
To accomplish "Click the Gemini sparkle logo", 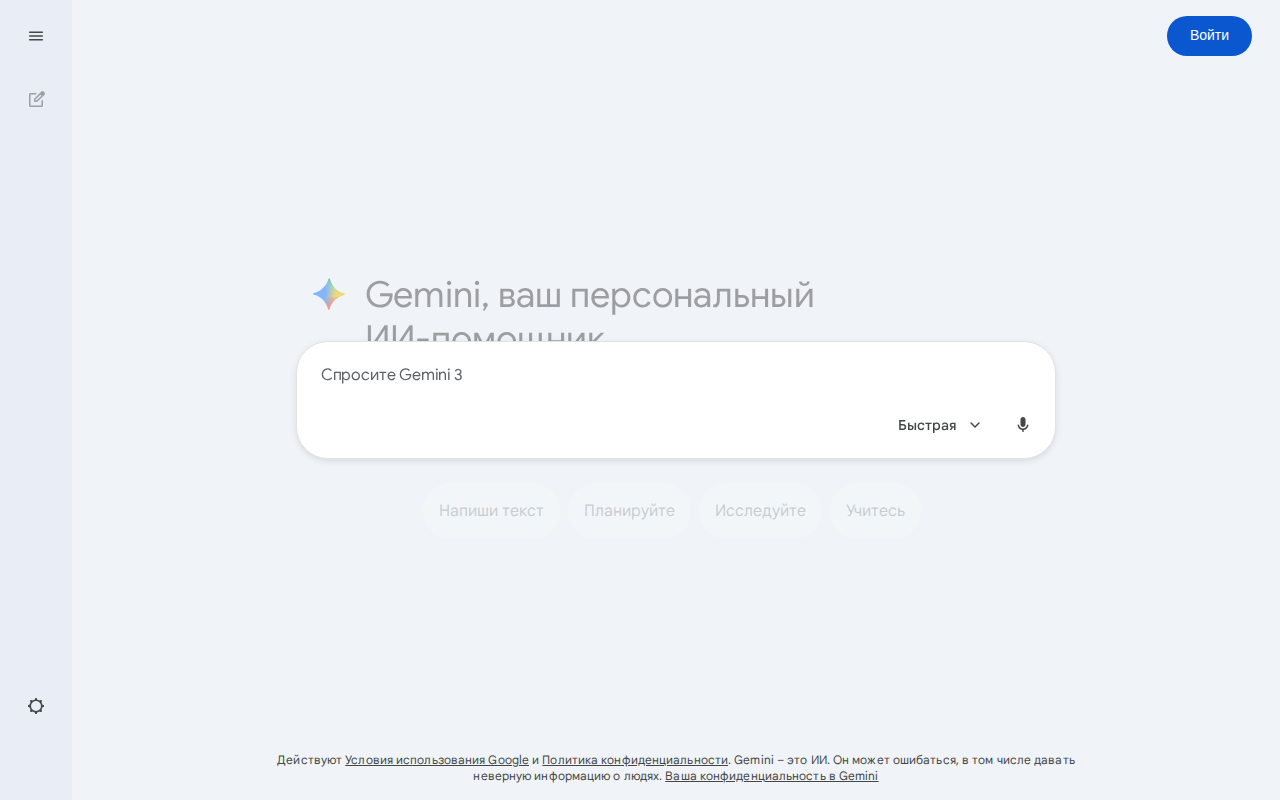I will click(x=329, y=294).
